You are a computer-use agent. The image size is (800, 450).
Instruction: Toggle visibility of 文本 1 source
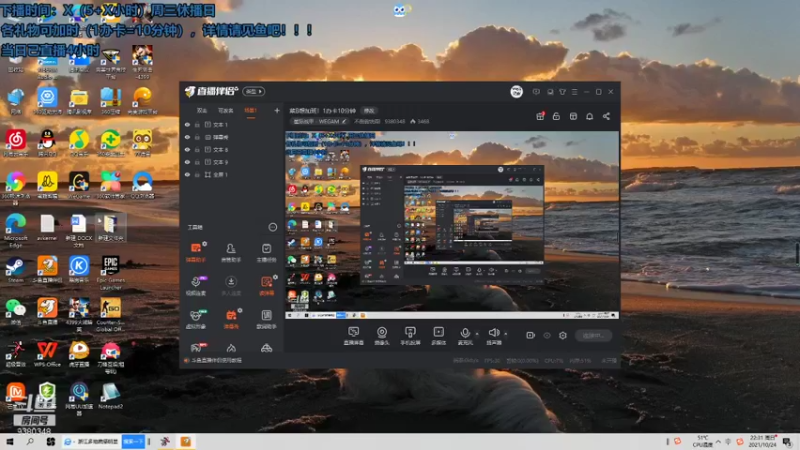[x=187, y=124]
